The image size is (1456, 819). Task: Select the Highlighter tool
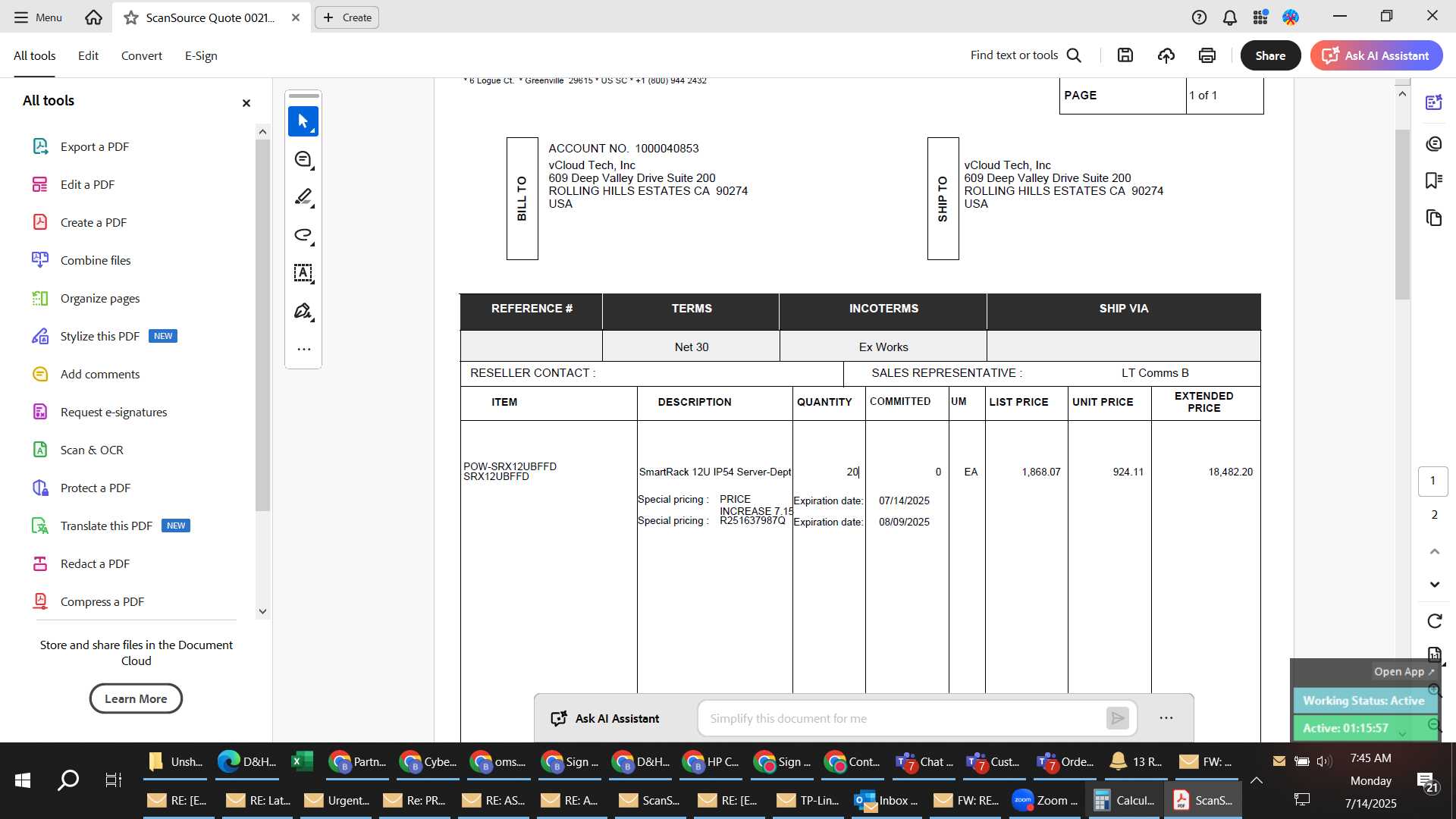point(303,197)
